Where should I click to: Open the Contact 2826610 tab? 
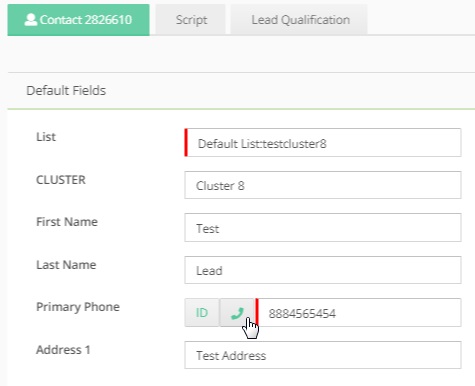coord(79,20)
